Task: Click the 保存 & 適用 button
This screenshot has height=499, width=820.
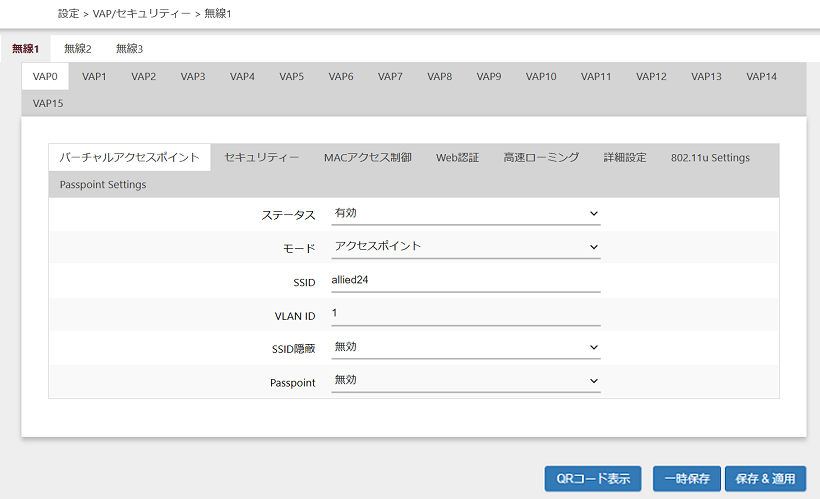Action: (x=765, y=479)
